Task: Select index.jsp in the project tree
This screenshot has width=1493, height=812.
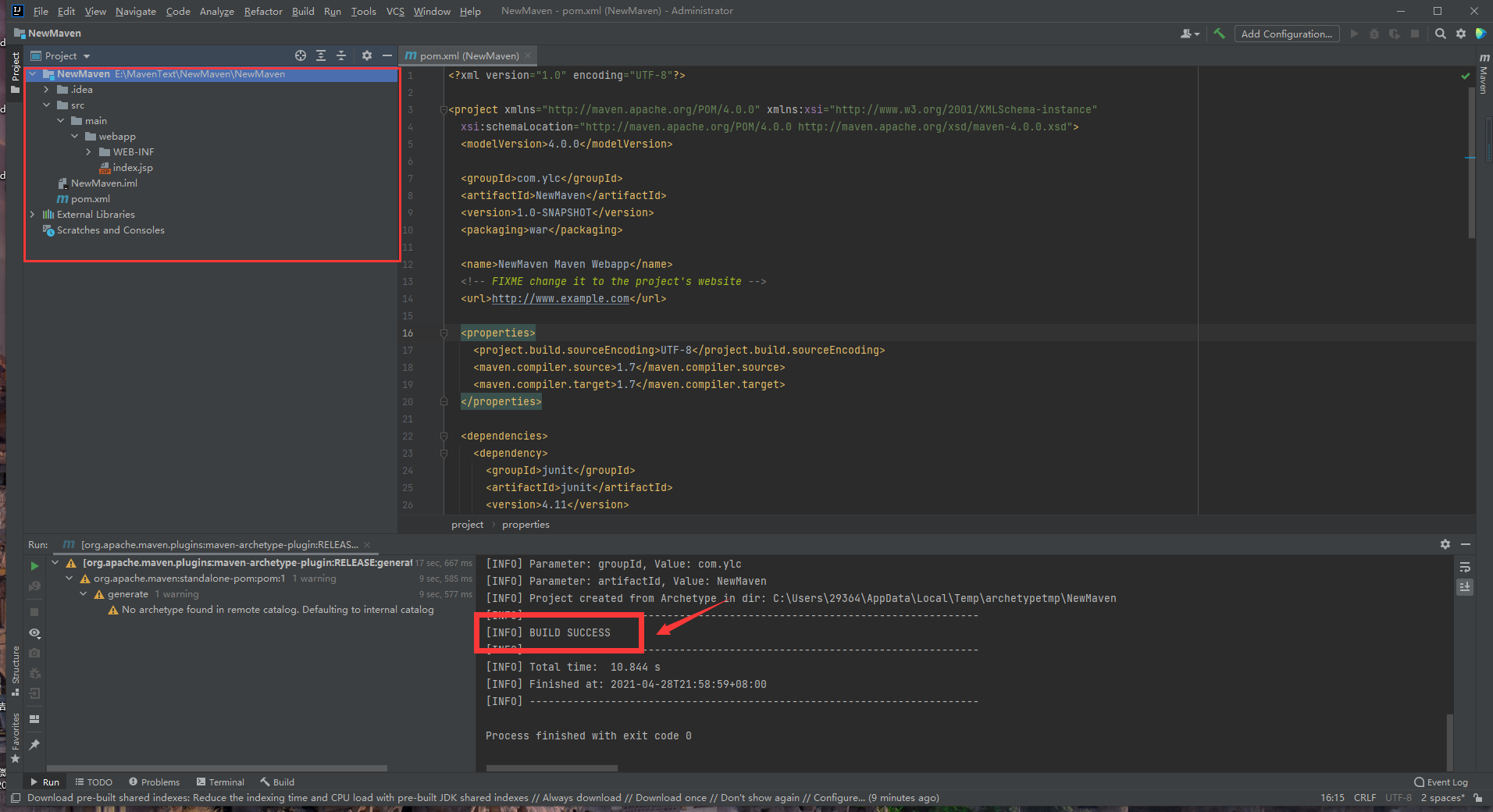Action: 132,168
